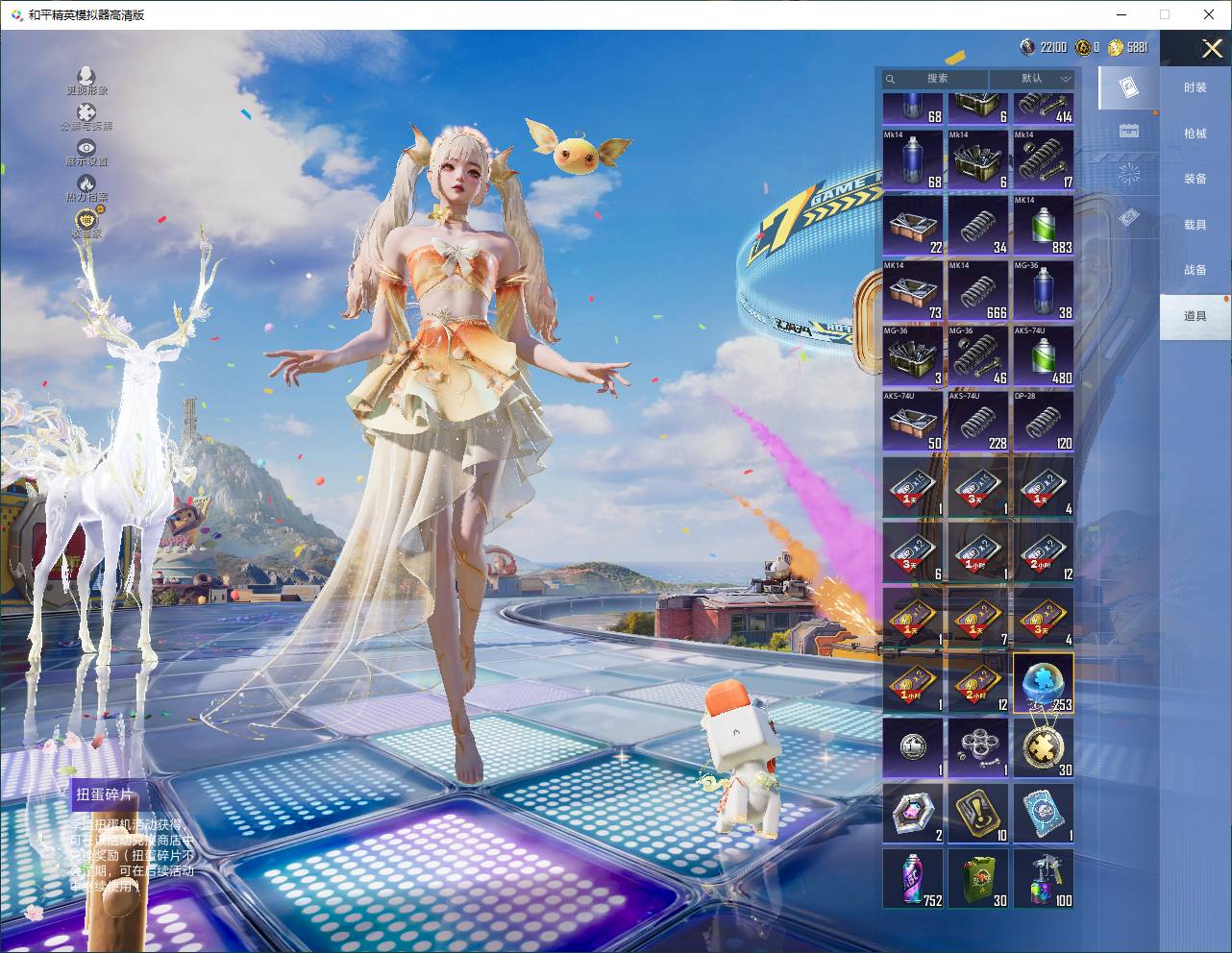Select the DP-28 spring, count 120
Image resolution: width=1232 pixels, height=953 pixels.
coord(1044,421)
